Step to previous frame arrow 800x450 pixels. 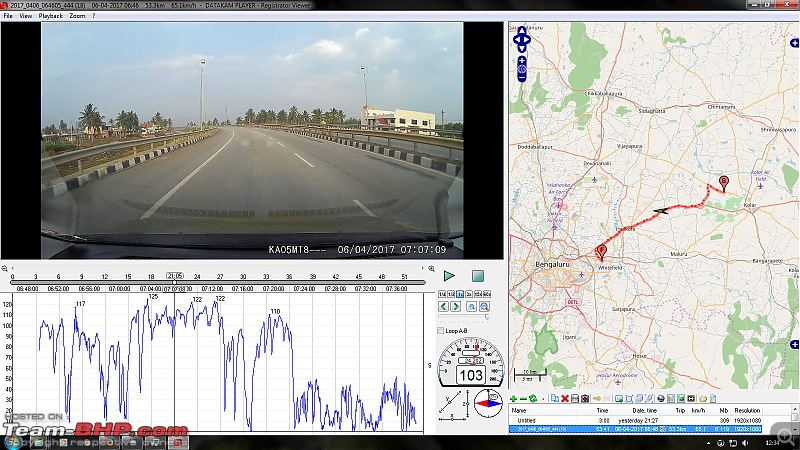(443, 306)
